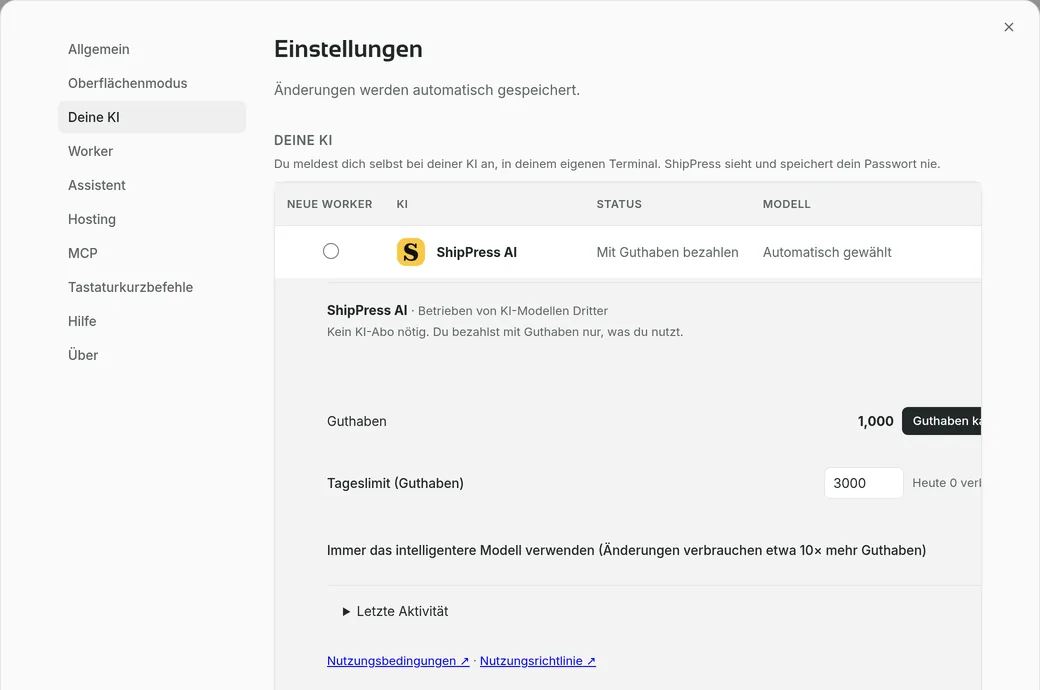This screenshot has width=1040, height=690.
Task: Open the MCP settings section
Action: pyautogui.click(x=152, y=253)
